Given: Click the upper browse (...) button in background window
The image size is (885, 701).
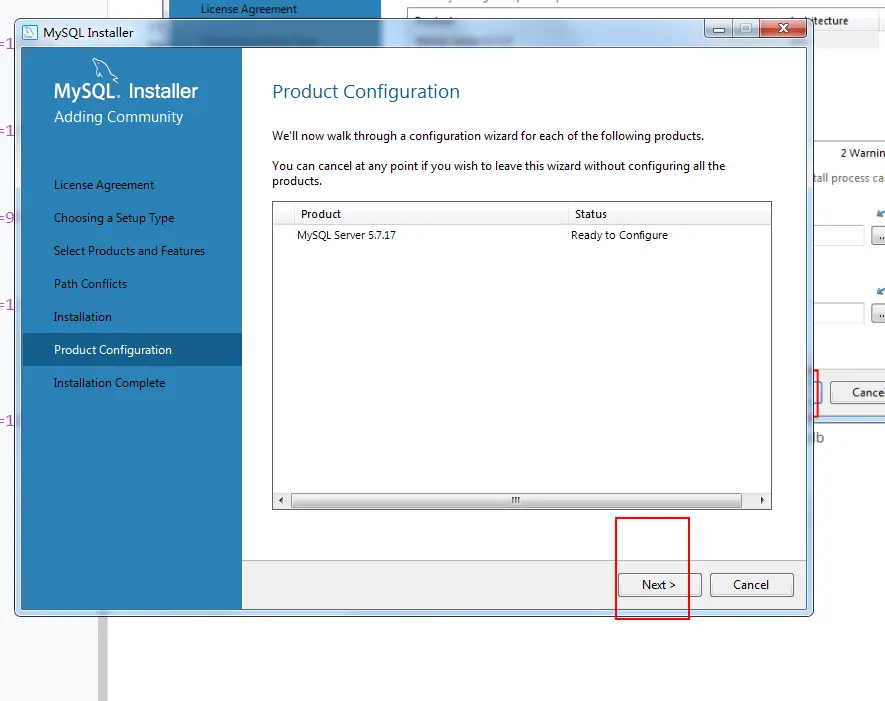Looking at the screenshot, I should (878, 235).
